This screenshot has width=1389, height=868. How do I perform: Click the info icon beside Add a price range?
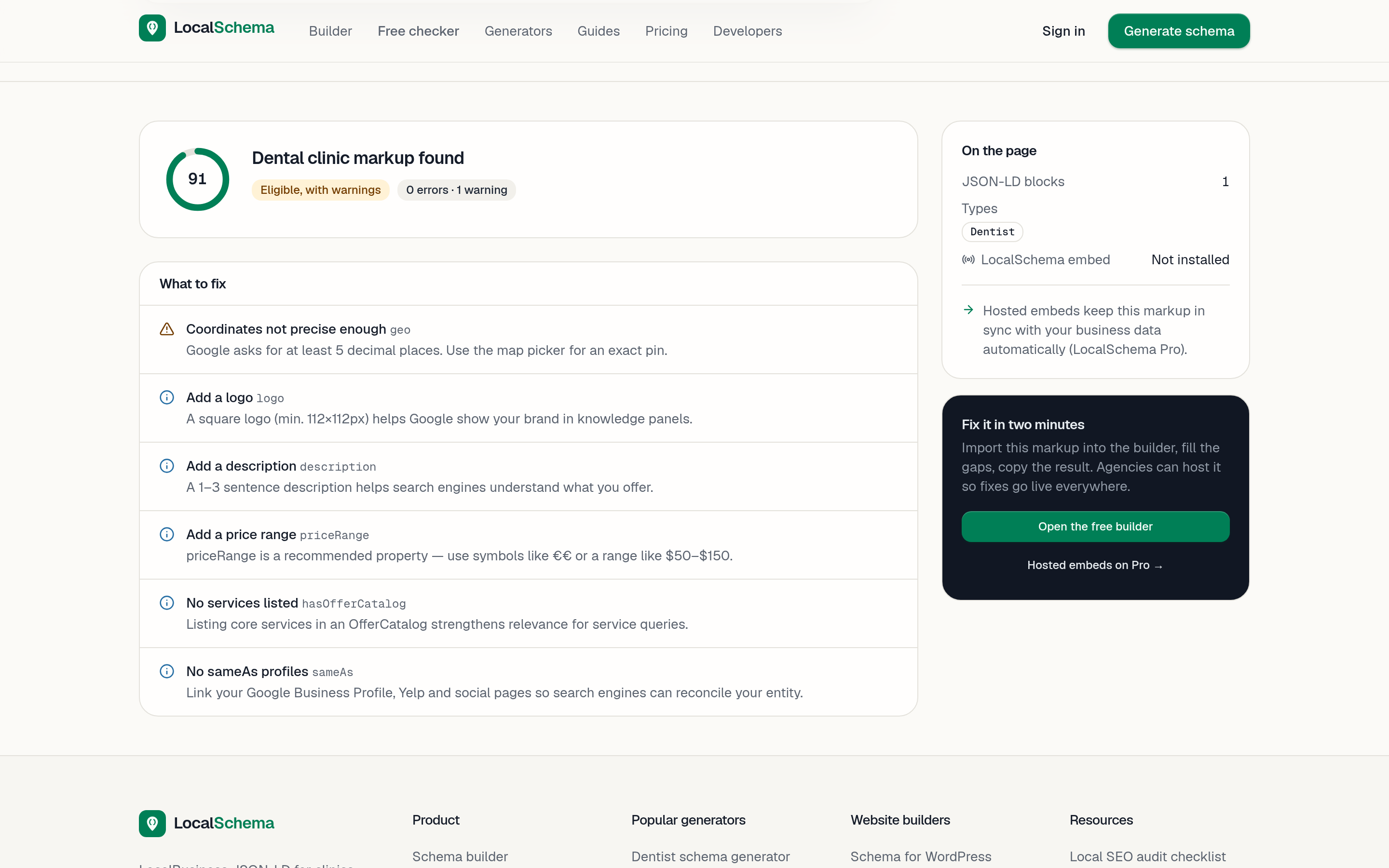(166, 534)
